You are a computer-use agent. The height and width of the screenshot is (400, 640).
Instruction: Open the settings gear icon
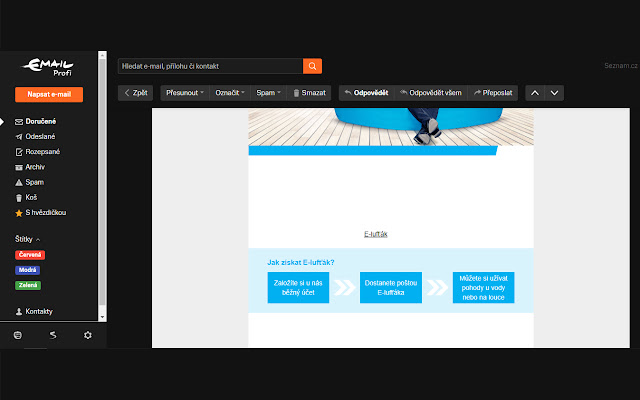coord(88,335)
